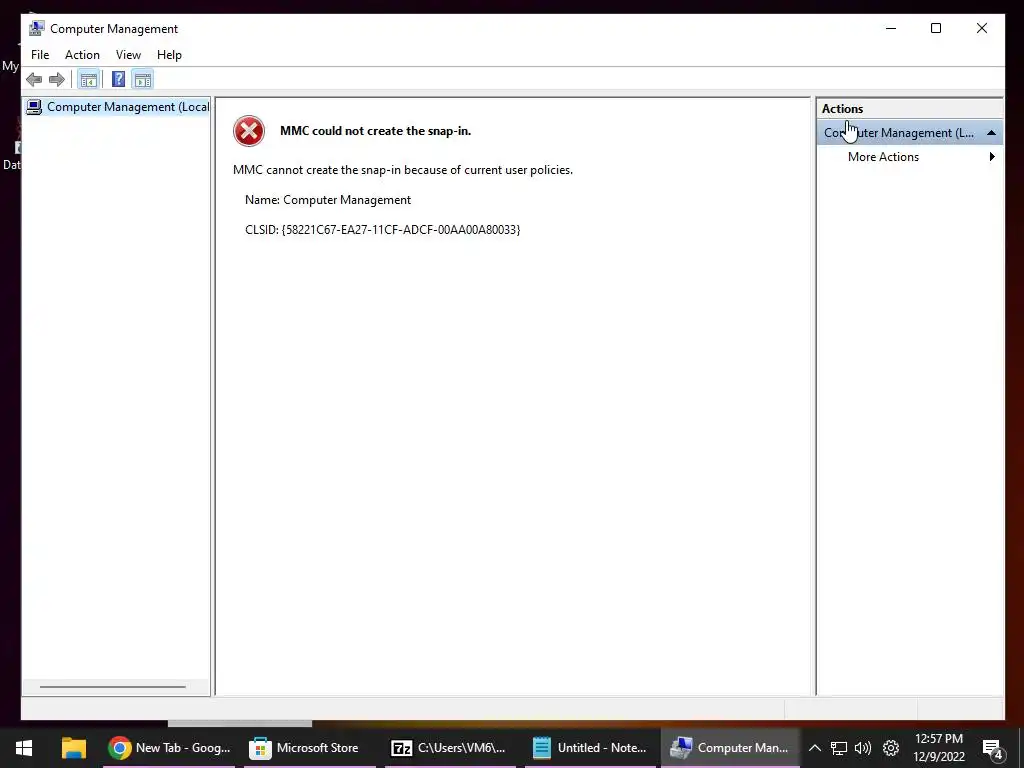Open File Explorer from the taskbar
The height and width of the screenshot is (768, 1024).
[74, 748]
